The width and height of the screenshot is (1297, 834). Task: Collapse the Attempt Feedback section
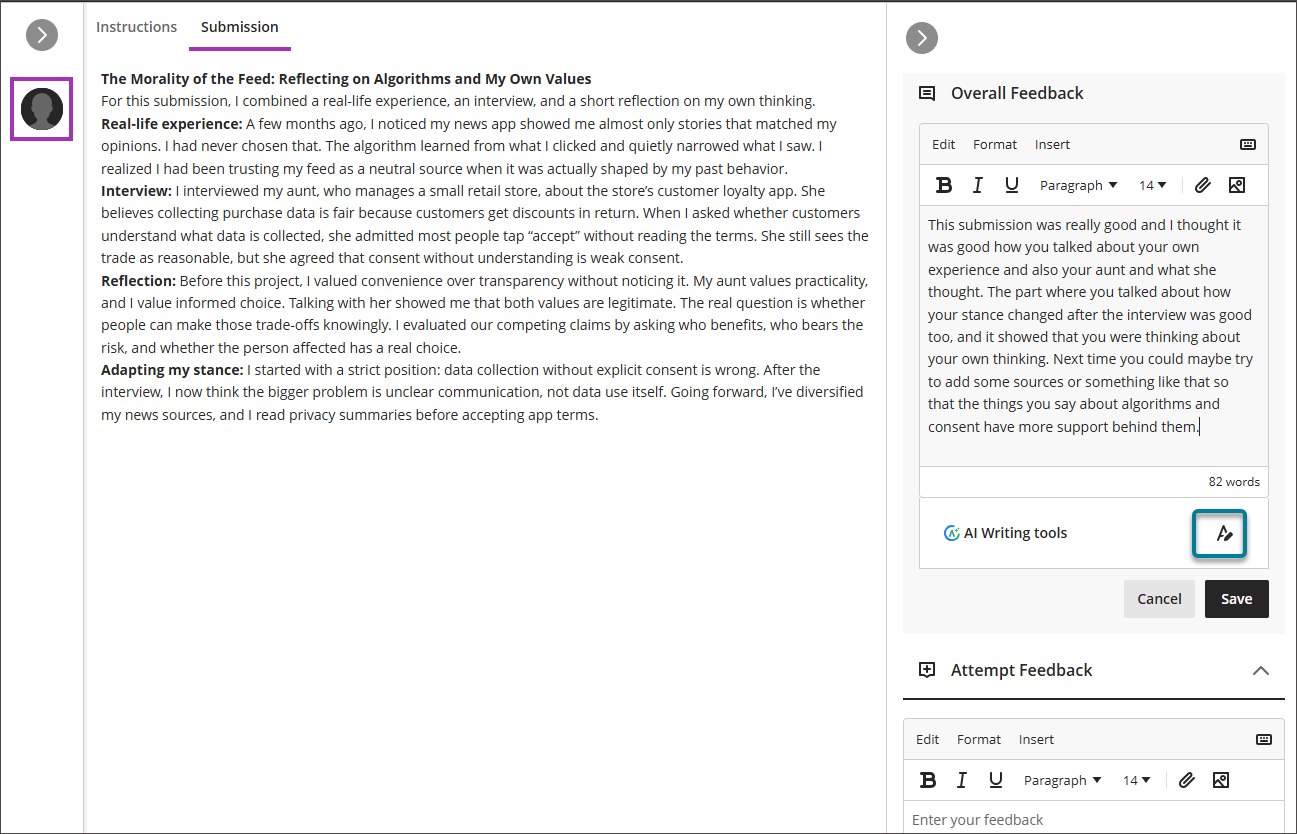[1261, 670]
